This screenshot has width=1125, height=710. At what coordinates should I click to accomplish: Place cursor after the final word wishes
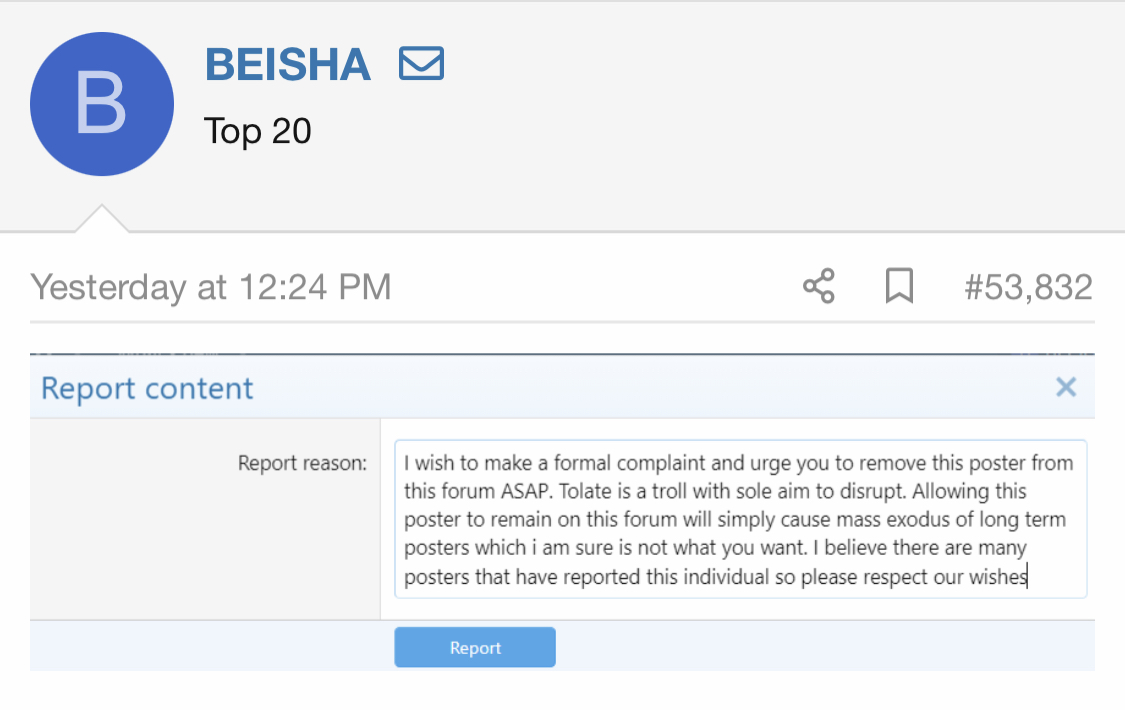[x=1029, y=577]
